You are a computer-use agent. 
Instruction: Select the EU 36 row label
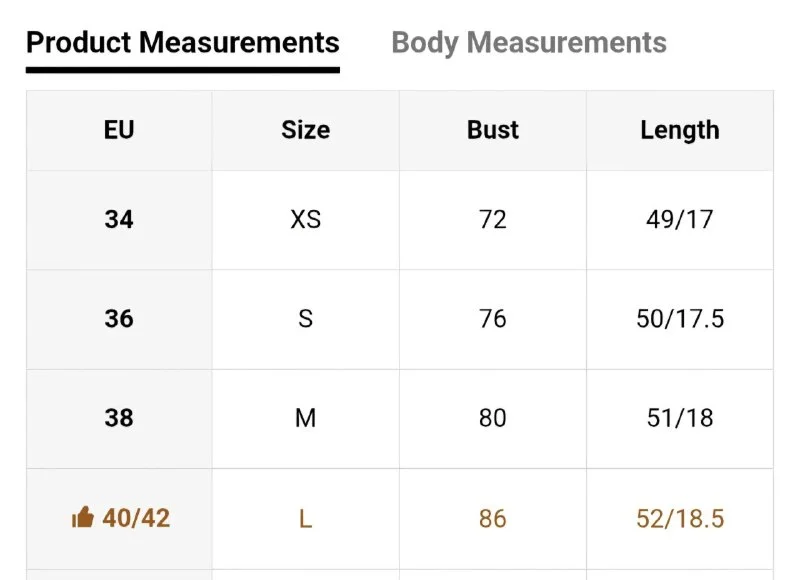[119, 319]
